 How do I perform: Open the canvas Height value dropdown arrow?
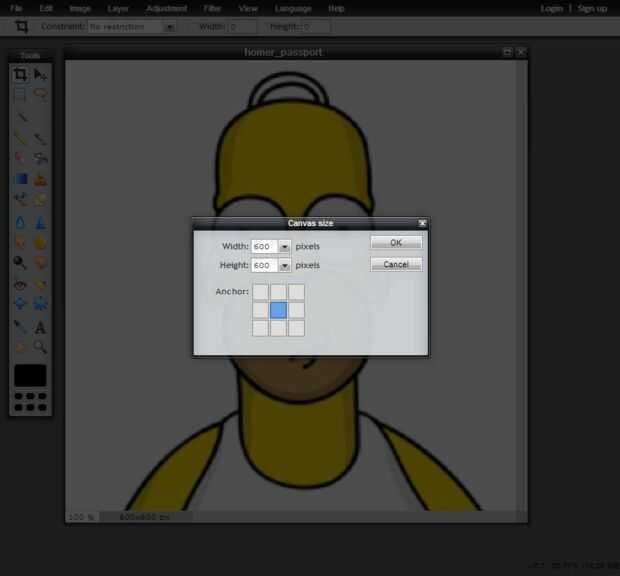[x=284, y=266]
